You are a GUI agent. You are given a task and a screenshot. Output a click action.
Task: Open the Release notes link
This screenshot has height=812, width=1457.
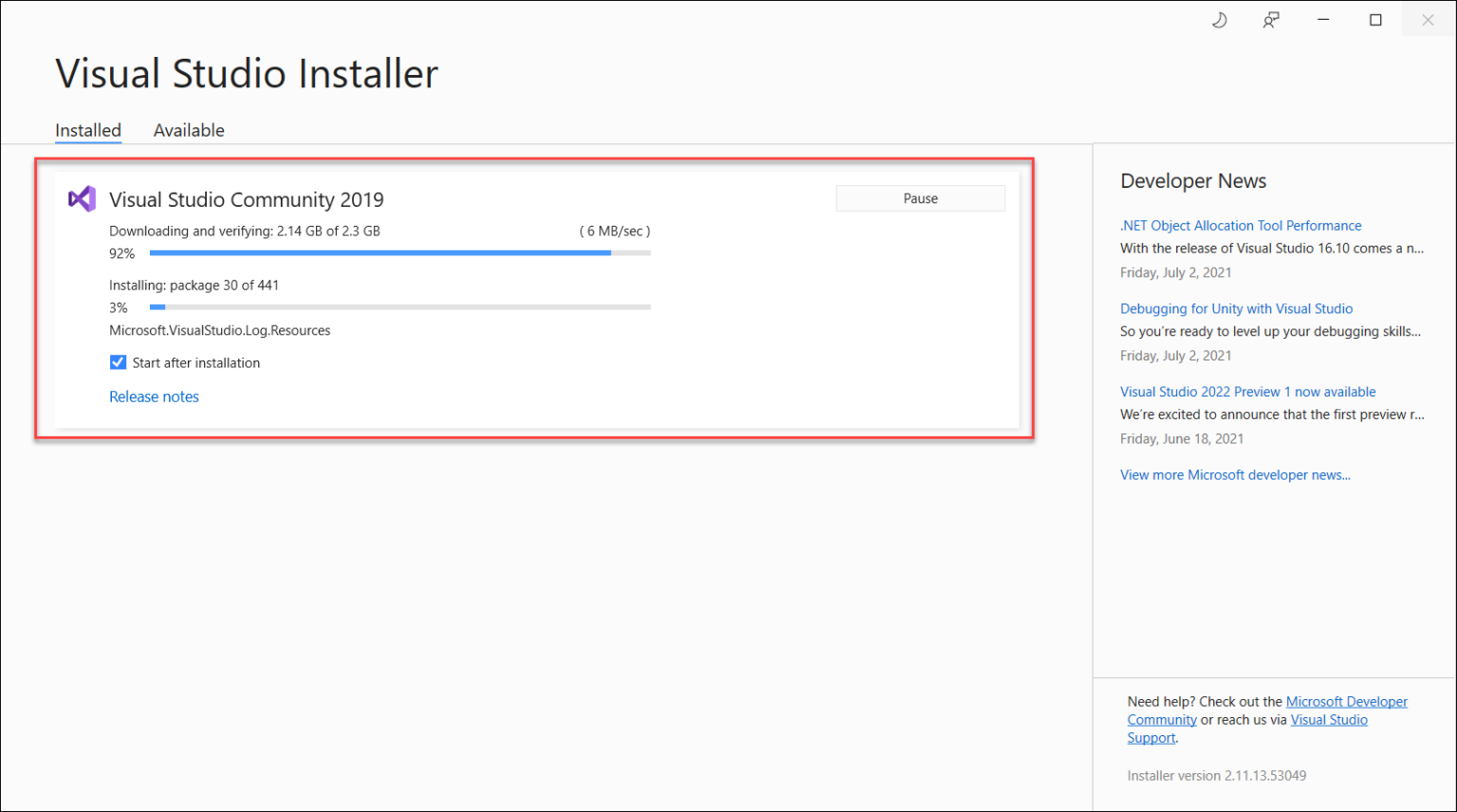click(x=154, y=397)
